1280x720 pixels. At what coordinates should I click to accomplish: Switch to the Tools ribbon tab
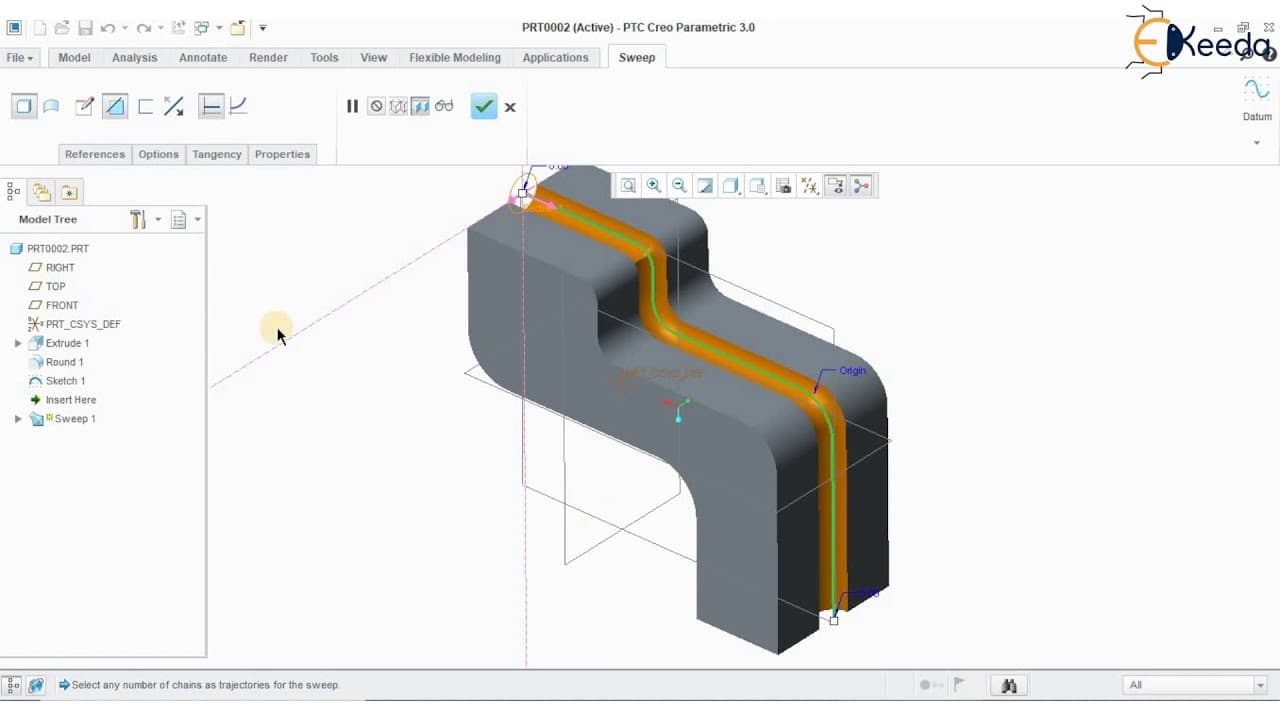coord(324,58)
